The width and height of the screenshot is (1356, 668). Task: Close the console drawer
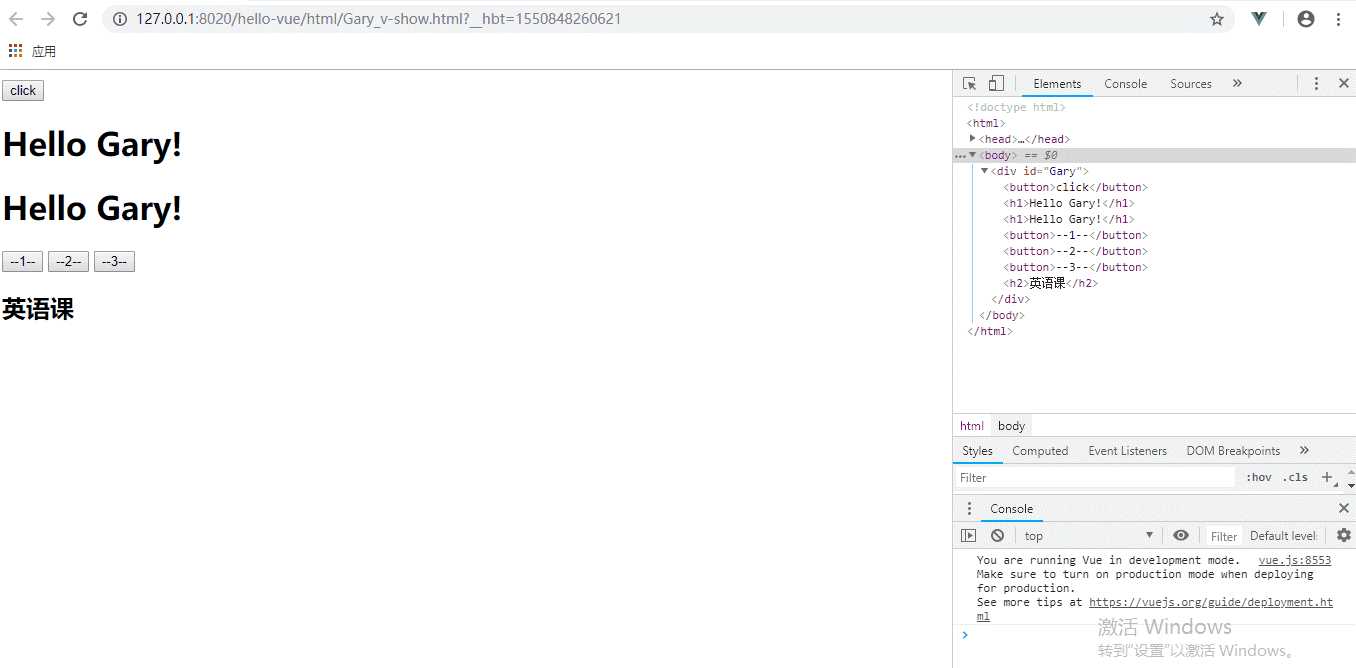tap(1343, 509)
